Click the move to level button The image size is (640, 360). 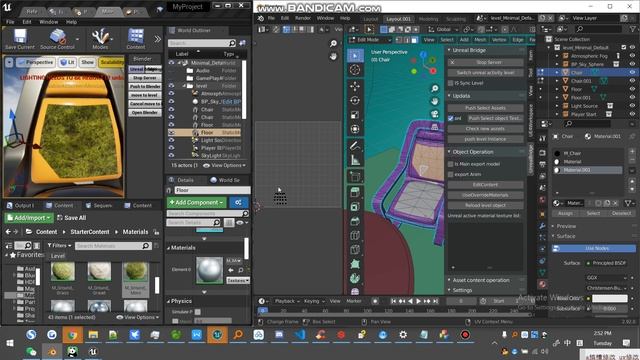[145, 95]
